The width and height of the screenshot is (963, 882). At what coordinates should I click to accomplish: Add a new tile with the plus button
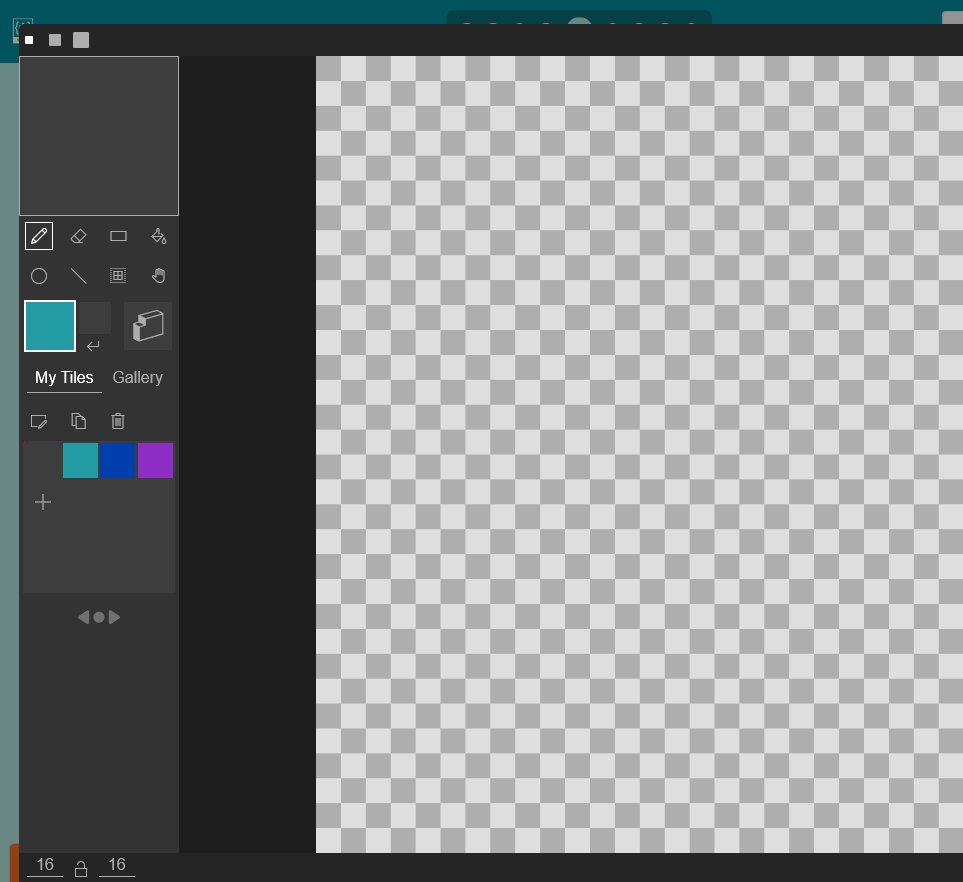[x=43, y=502]
